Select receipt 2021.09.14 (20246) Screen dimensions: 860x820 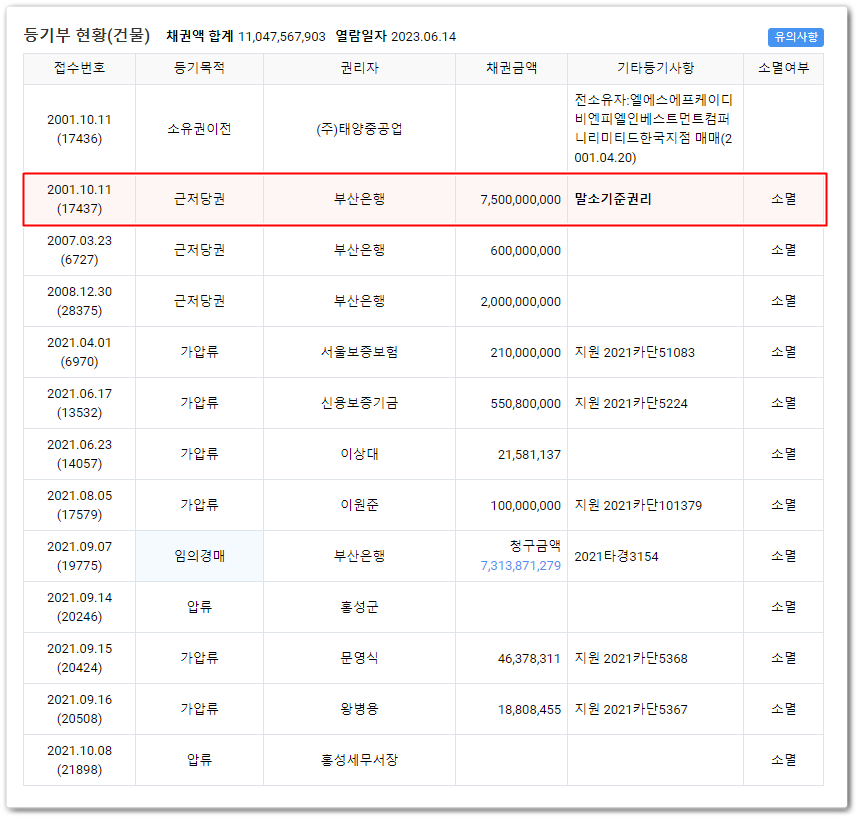[80, 607]
